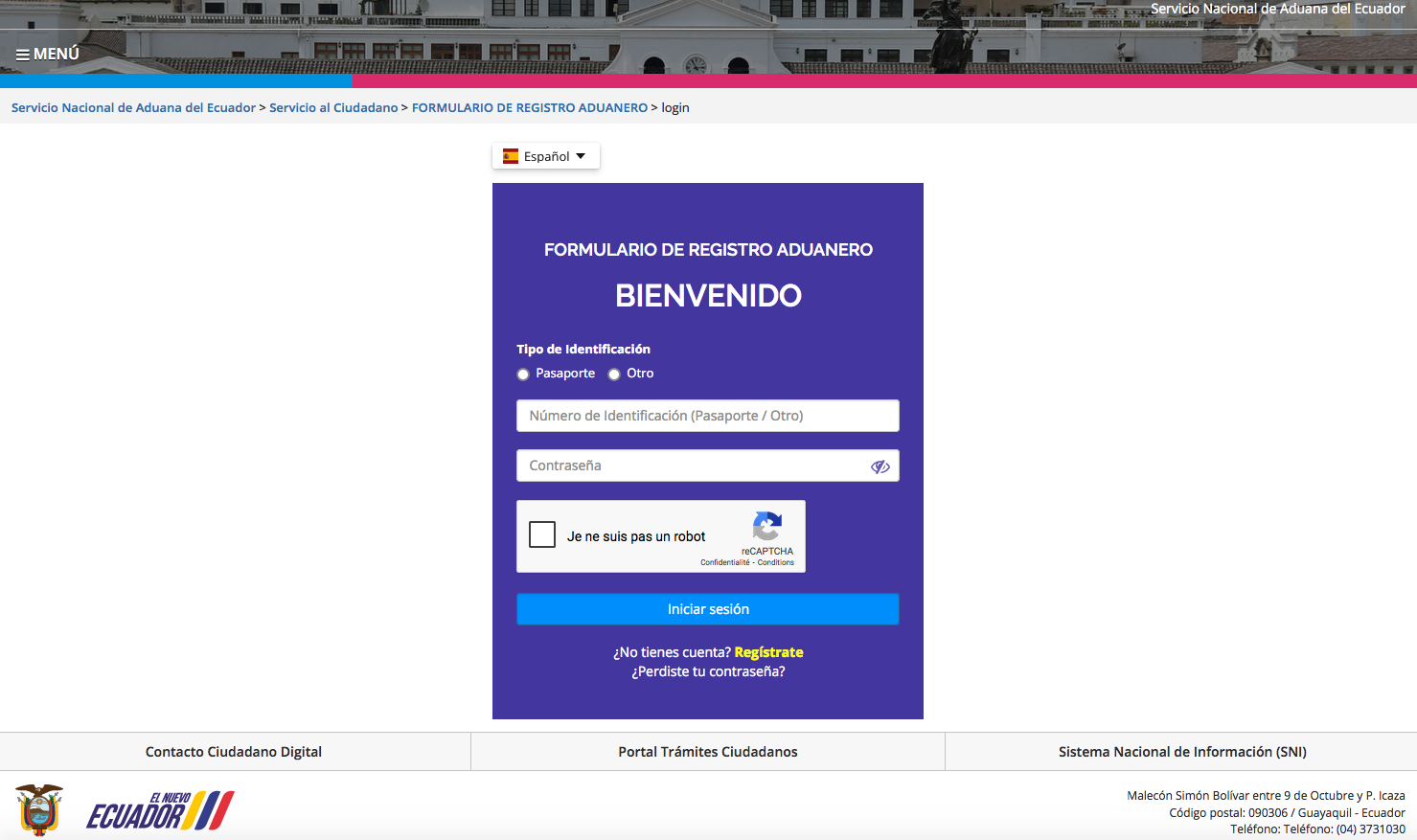
Task: Go to Servicio al Ciudadano breadcrumb
Action: [x=333, y=108]
